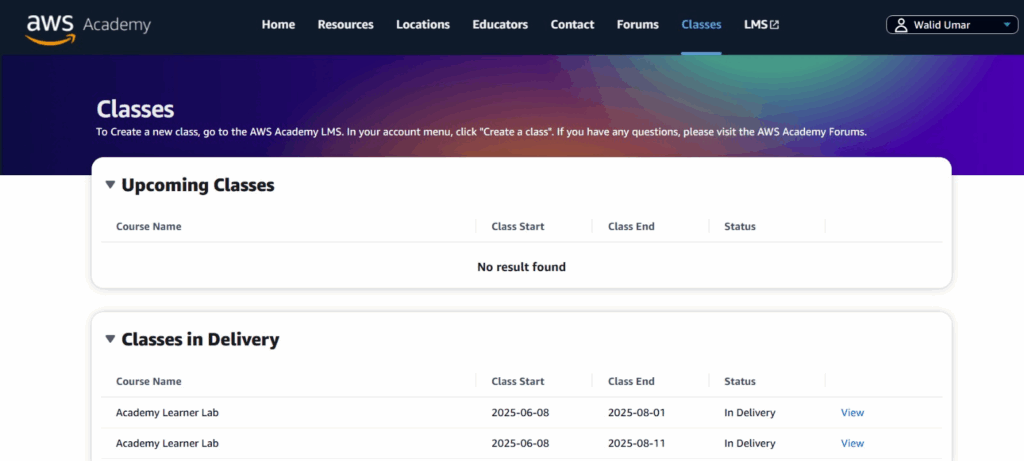Screen dimensions: 1024x461
Task: Click Status header in Upcoming Classes table
Action: 740,227
